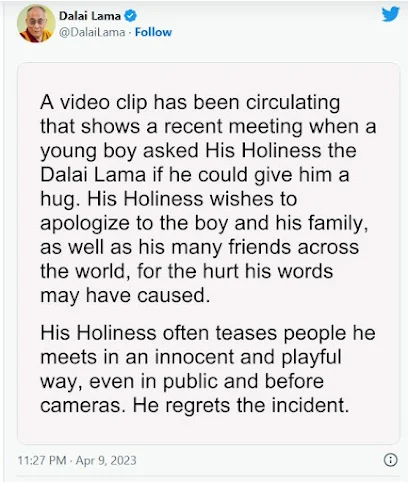
Task: Click the Dalai Lama display name
Action: point(90,16)
